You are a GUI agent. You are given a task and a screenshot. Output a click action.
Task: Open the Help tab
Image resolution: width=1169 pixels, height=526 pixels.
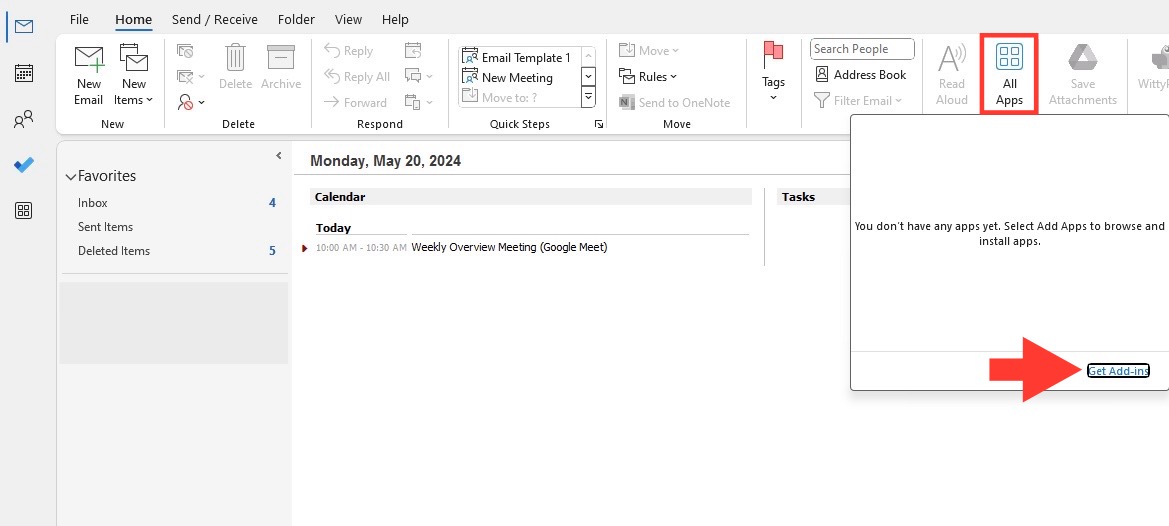pos(395,19)
